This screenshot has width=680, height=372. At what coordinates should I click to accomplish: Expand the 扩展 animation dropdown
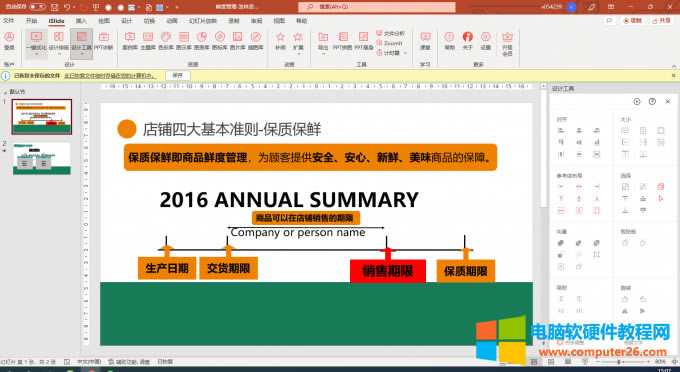coord(298,53)
